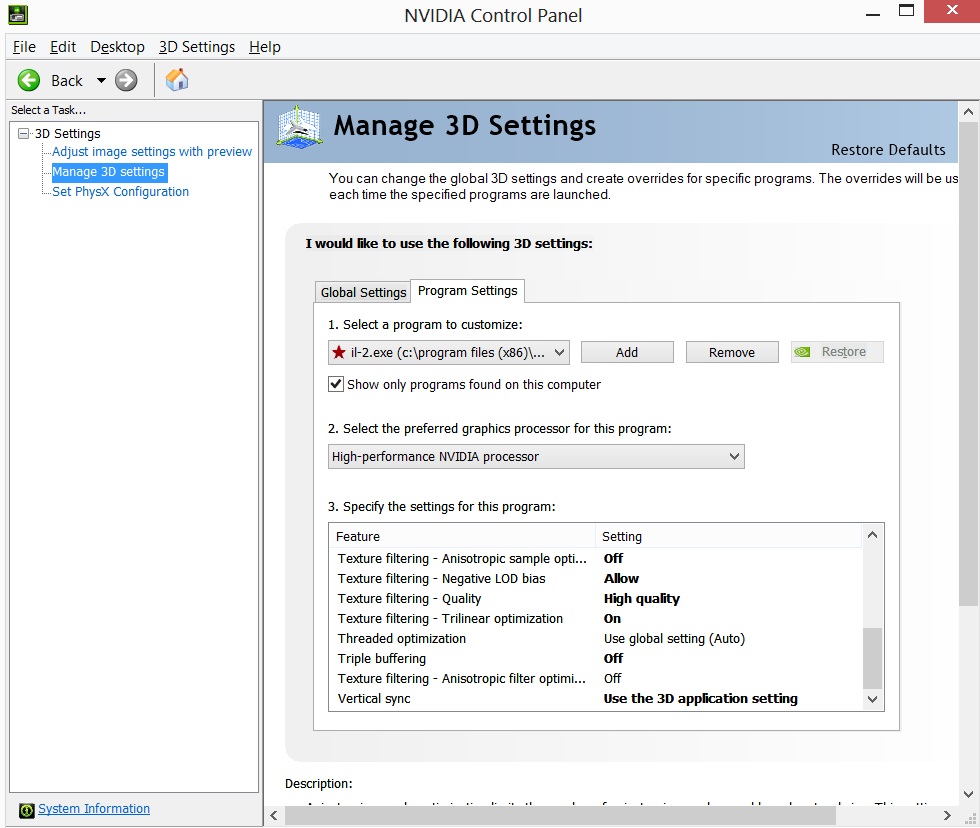Click the green Back arrow icon
The image size is (980, 828).
tap(29, 80)
